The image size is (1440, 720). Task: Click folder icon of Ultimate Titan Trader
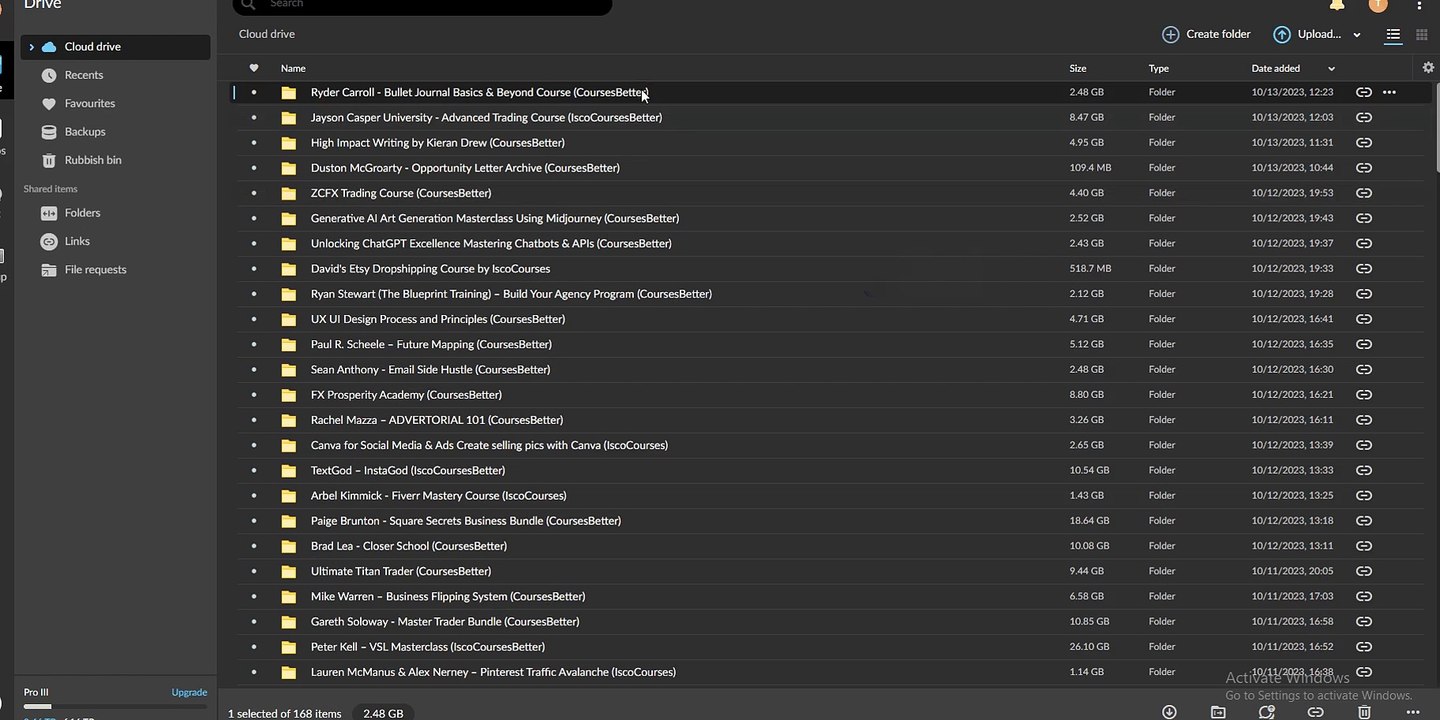289,572
